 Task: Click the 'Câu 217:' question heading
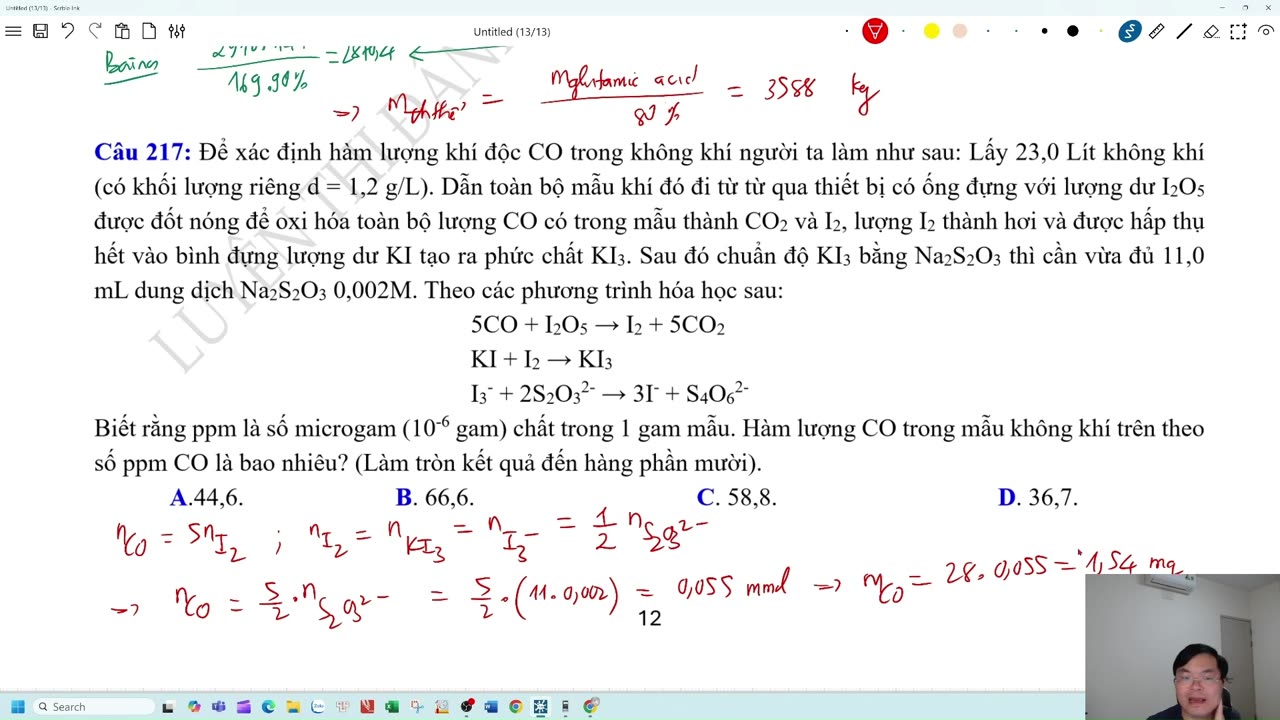tap(142, 152)
